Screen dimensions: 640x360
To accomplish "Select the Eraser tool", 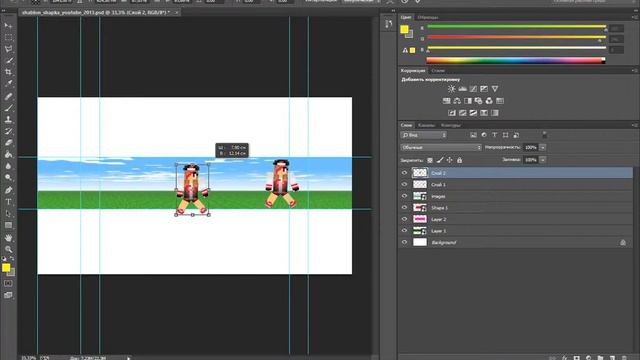I will [8, 142].
